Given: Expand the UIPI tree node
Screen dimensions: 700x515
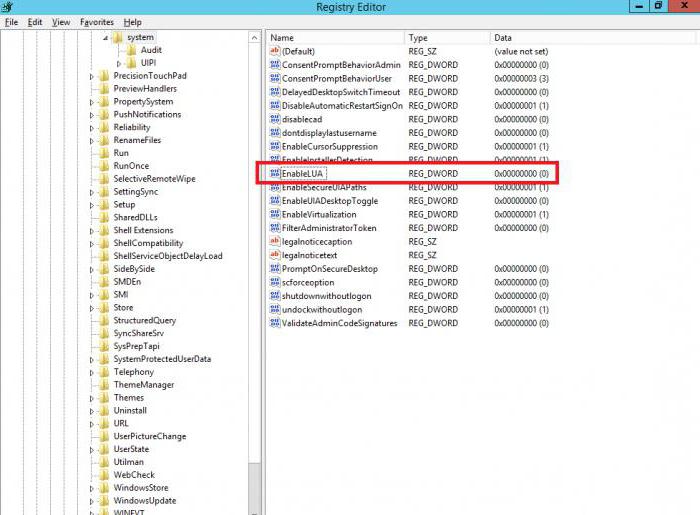Looking at the screenshot, I should click(119, 63).
